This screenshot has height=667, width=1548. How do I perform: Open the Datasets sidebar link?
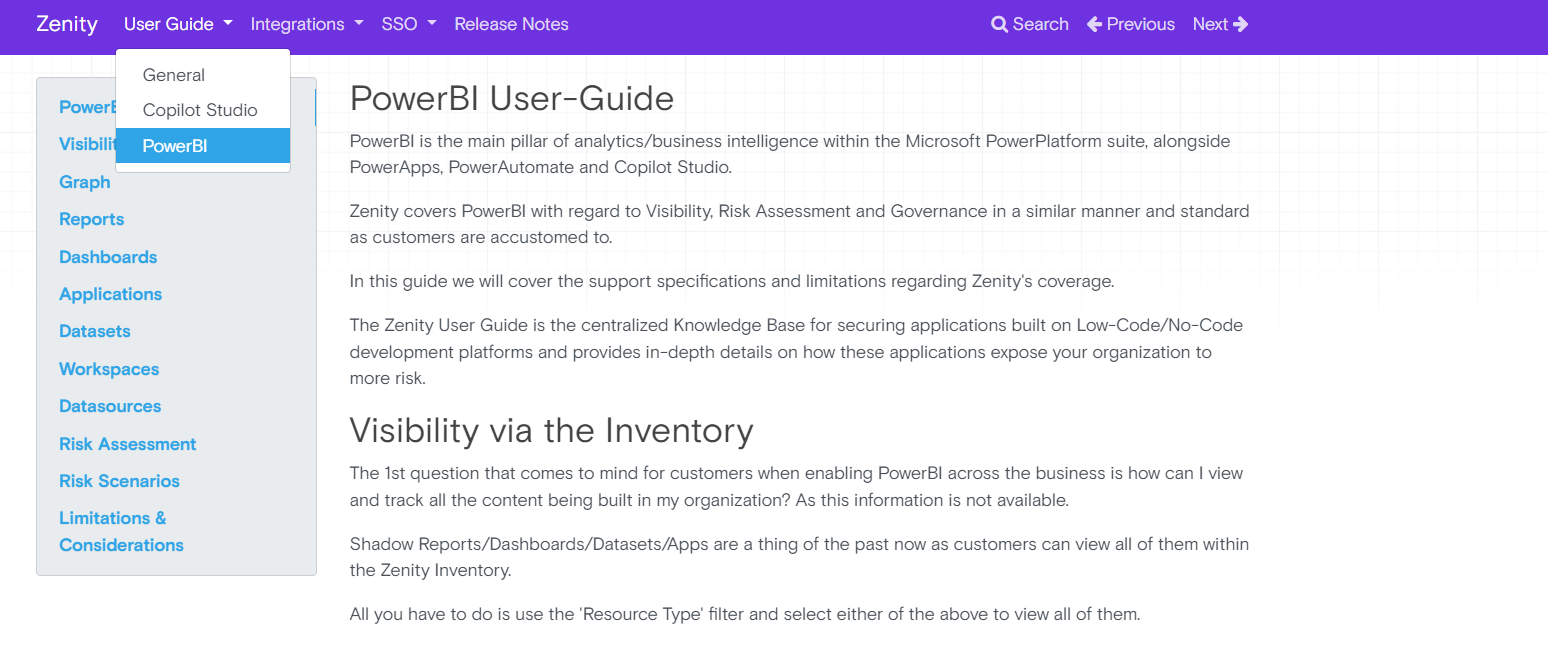coord(95,331)
